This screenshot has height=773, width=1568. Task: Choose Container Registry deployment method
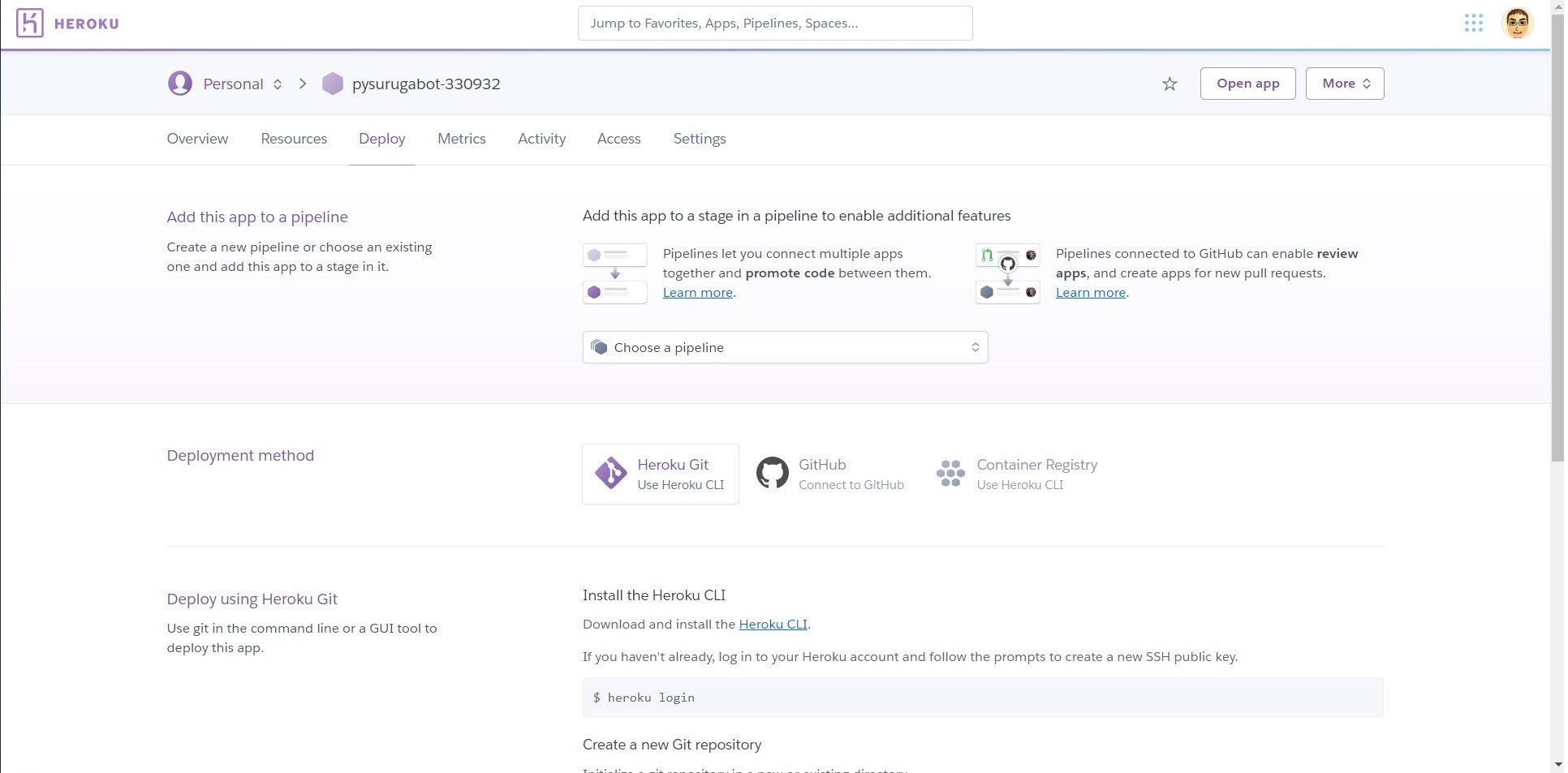click(x=1017, y=474)
